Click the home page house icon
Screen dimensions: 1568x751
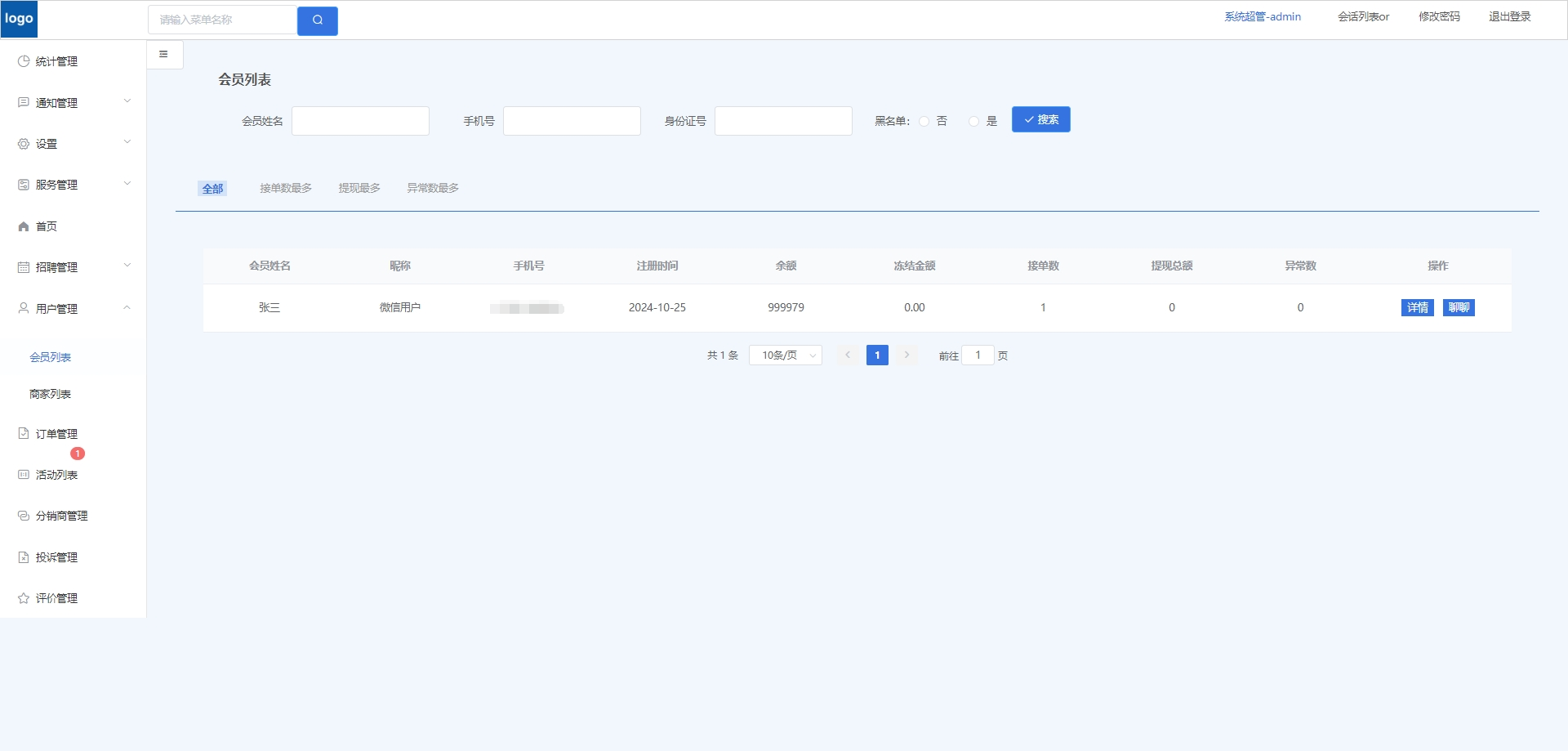(24, 226)
